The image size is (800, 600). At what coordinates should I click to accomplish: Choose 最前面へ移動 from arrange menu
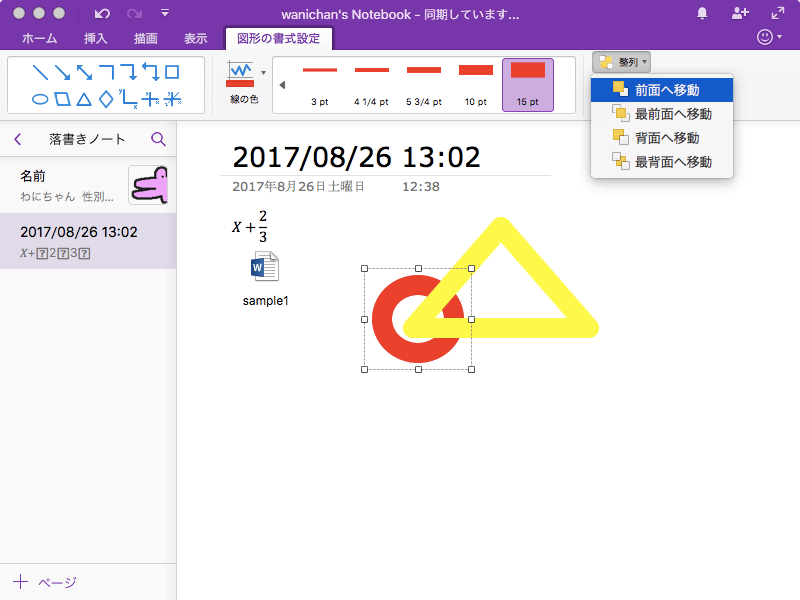(662, 114)
